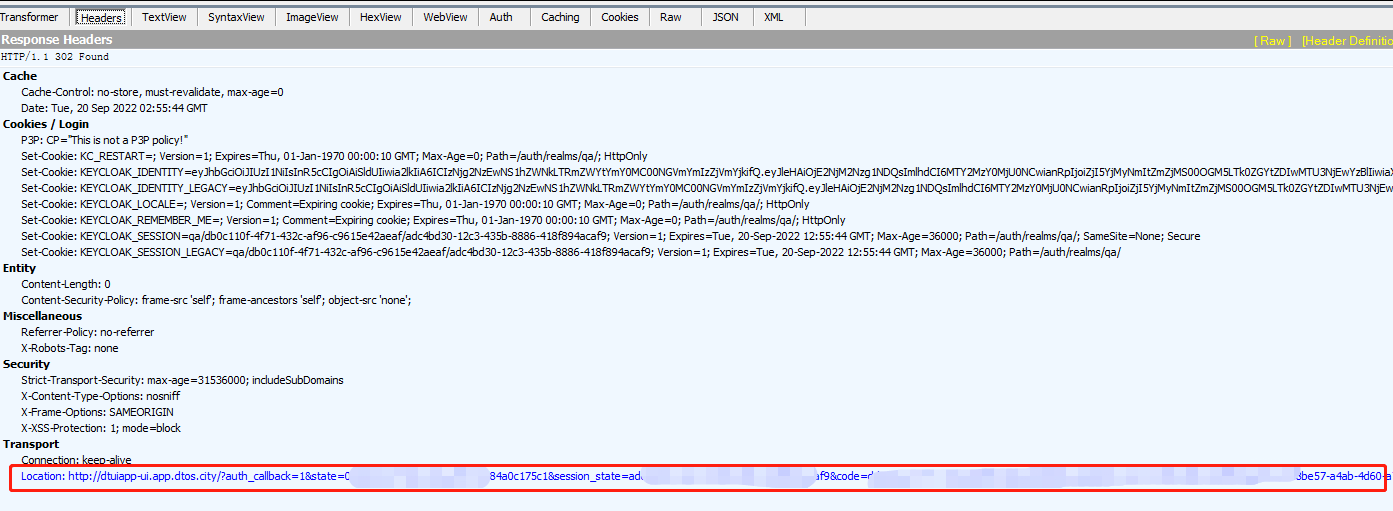1393x511 pixels.
Task: Select the X-XSS-Protection header row
Action: tap(101, 428)
